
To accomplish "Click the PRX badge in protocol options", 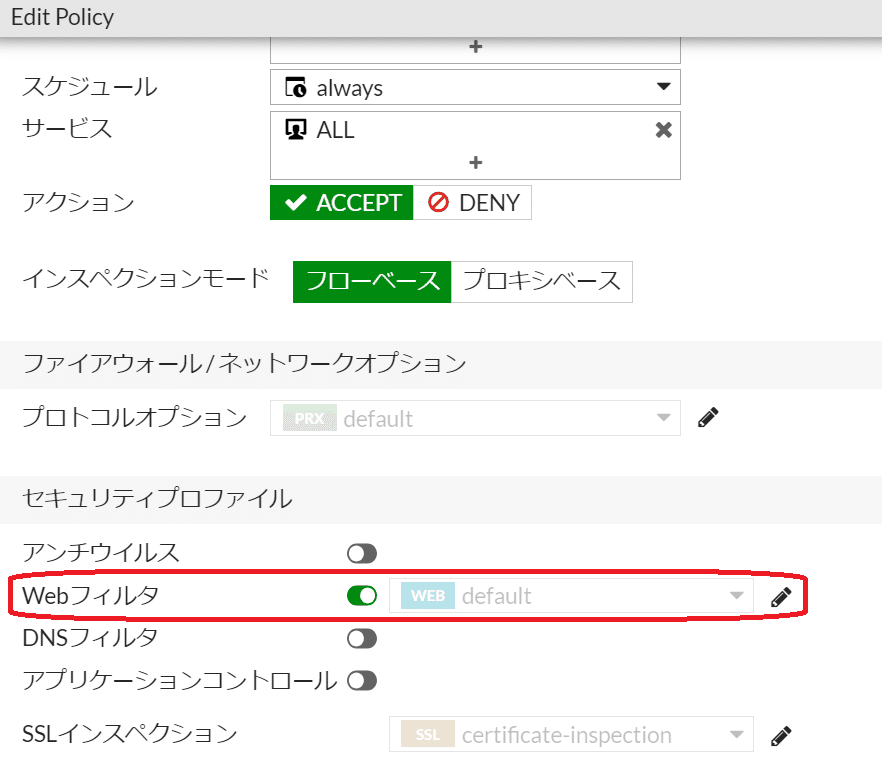I will pos(309,418).
